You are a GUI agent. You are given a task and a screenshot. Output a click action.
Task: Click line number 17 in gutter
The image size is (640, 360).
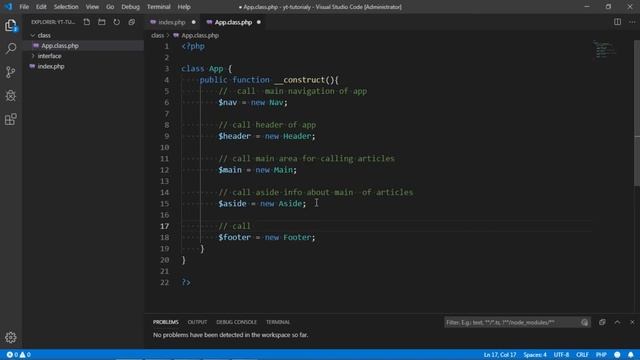tap(164, 226)
